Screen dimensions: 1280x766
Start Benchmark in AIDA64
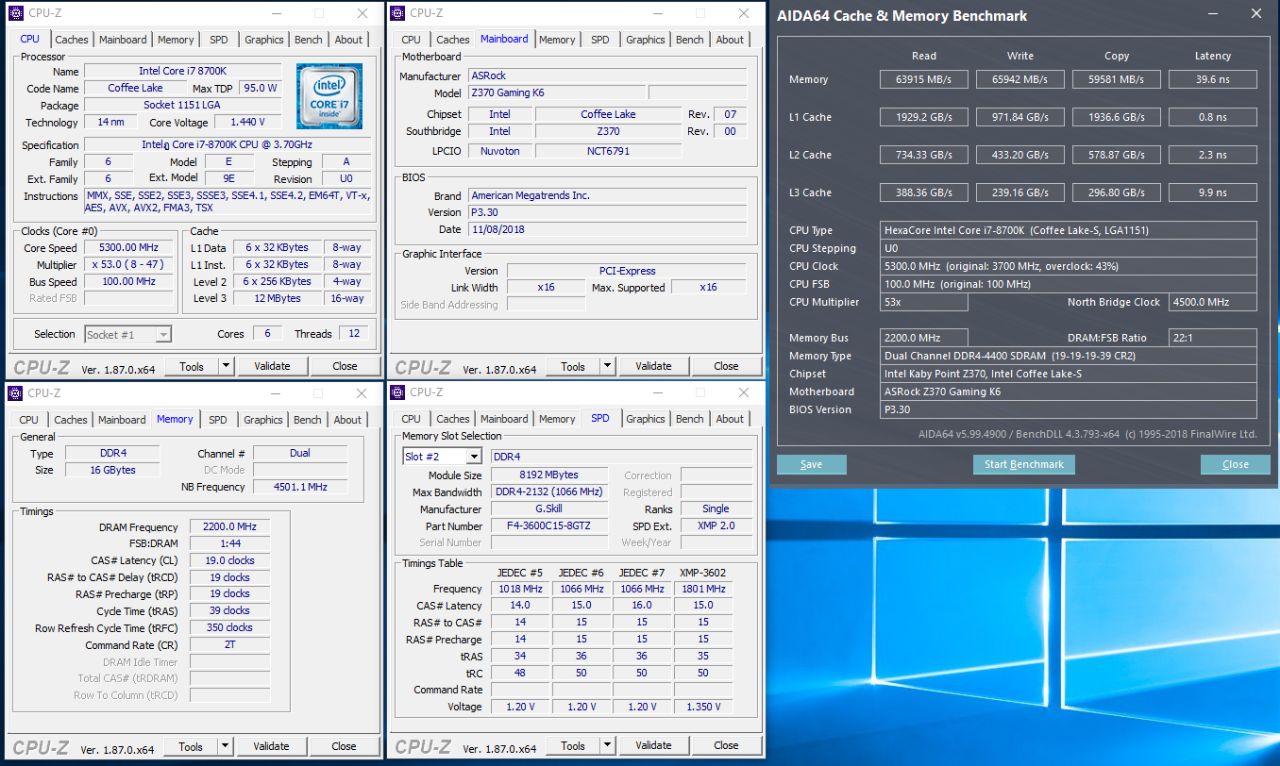pos(1024,464)
